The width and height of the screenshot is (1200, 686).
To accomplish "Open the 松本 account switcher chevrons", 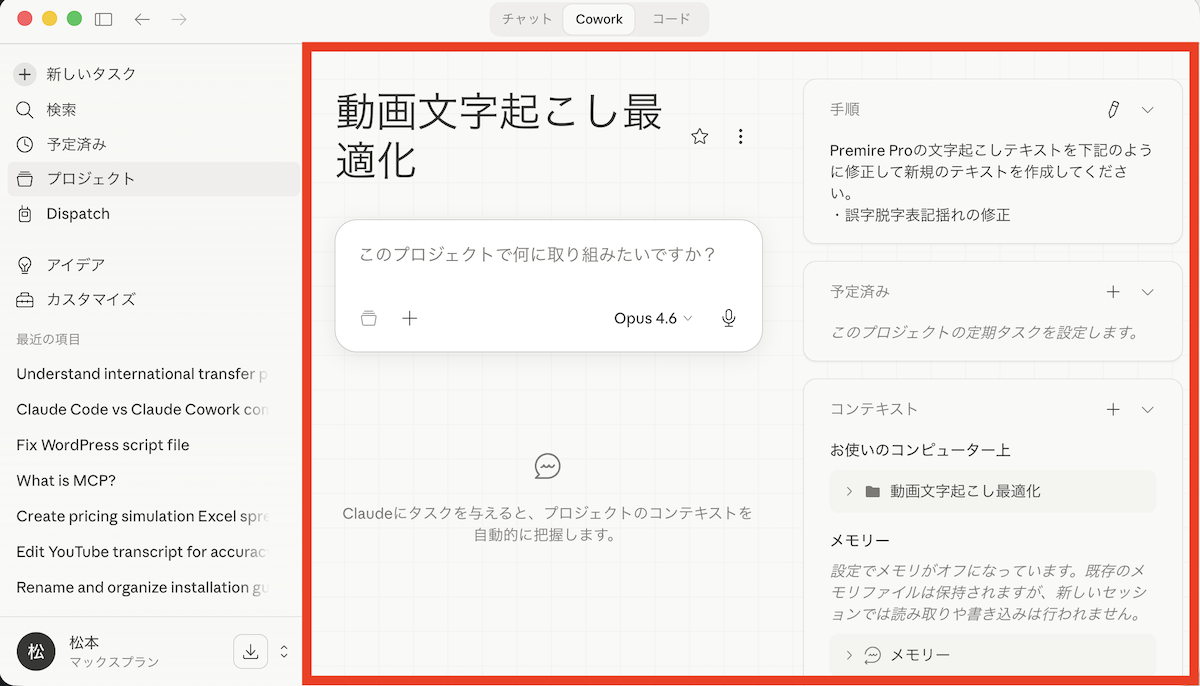I will pos(284,652).
